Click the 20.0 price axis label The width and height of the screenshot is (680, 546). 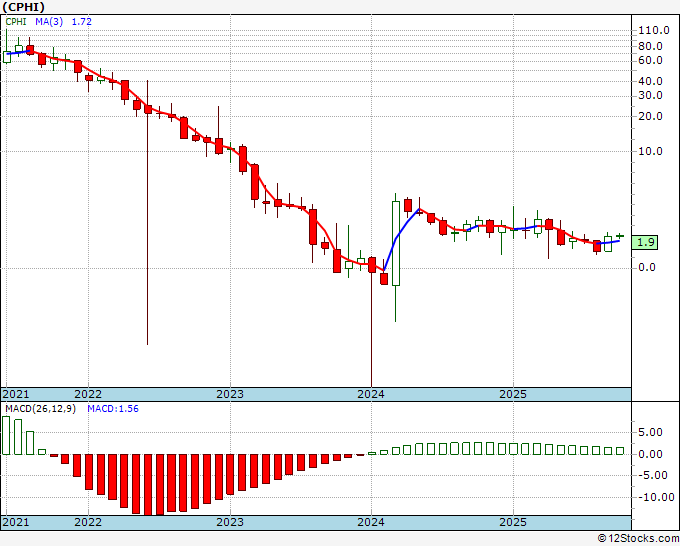pyautogui.click(x=650, y=116)
